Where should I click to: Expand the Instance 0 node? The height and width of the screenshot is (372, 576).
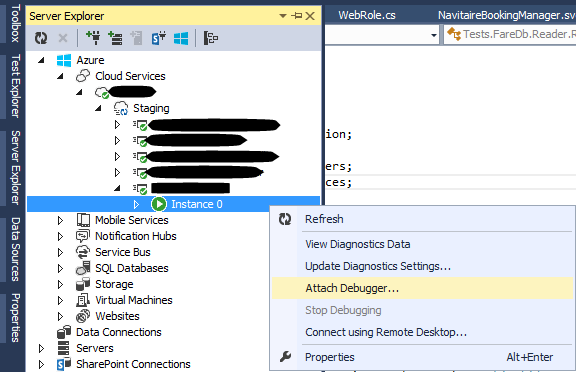[x=136, y=204]
